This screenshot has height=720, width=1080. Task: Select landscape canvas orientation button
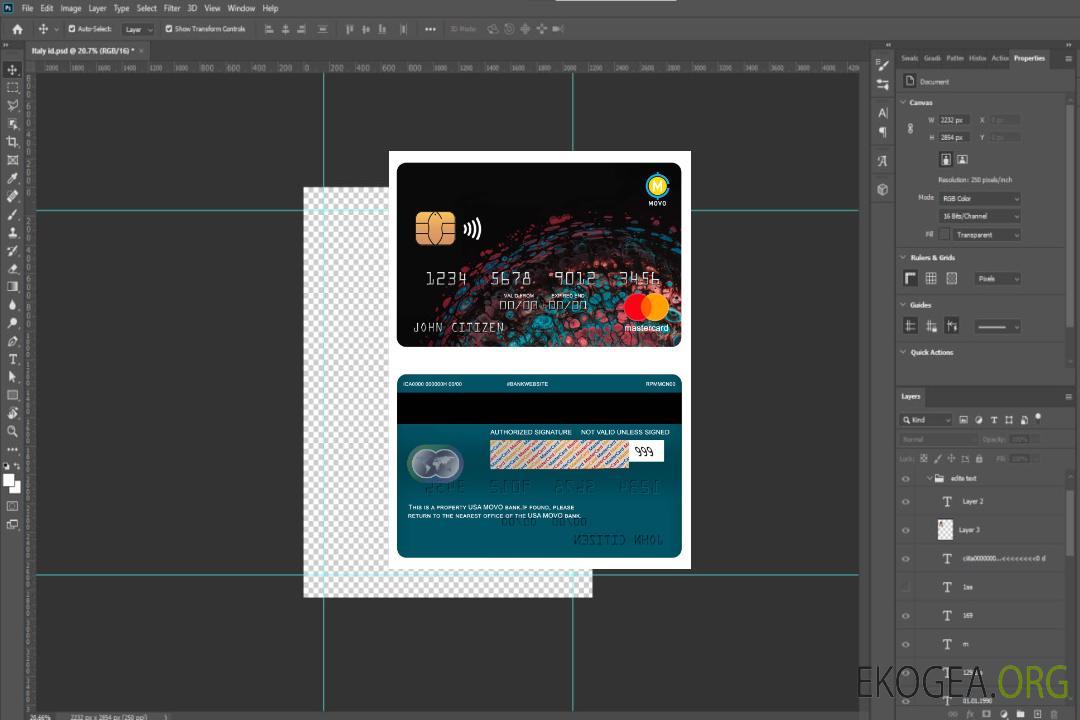(x=962, y=160)
